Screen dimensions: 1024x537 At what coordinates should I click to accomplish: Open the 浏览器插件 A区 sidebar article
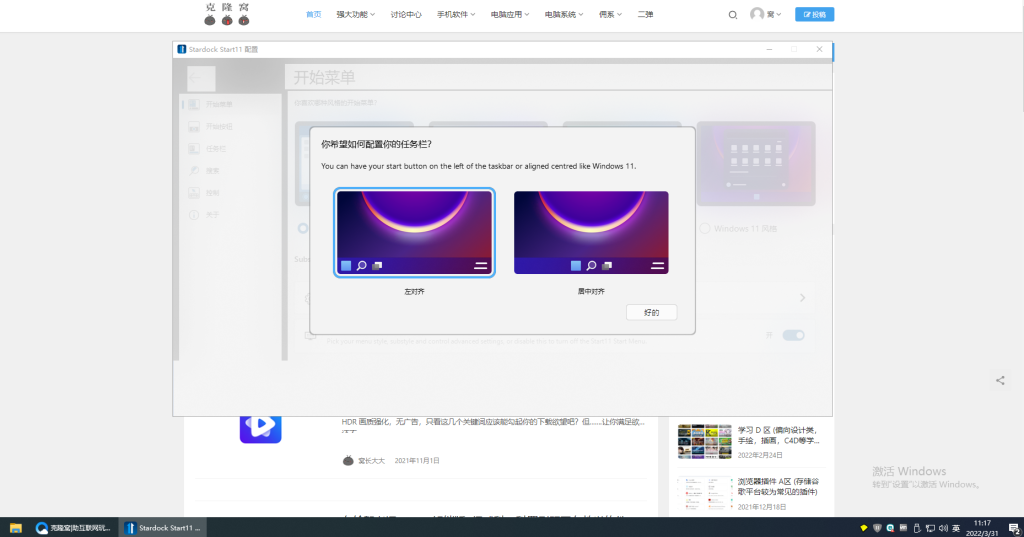point(778,487)
